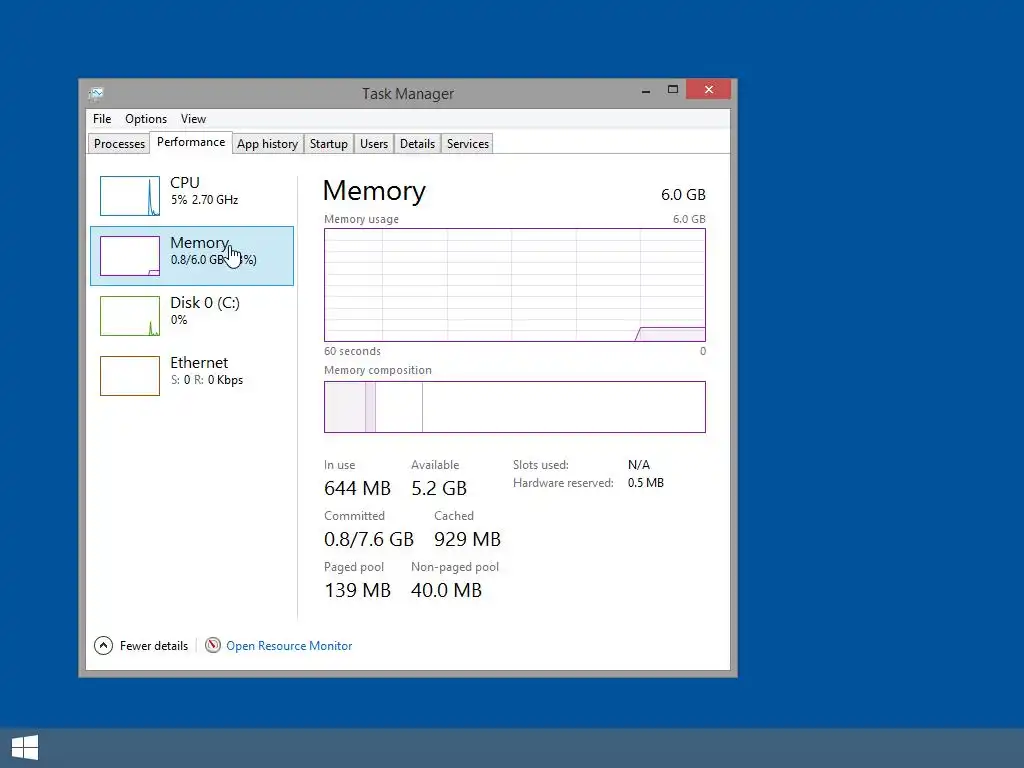
Task: Switch to the App history tab
Action: pyautogui.click(x=267, y=144)
